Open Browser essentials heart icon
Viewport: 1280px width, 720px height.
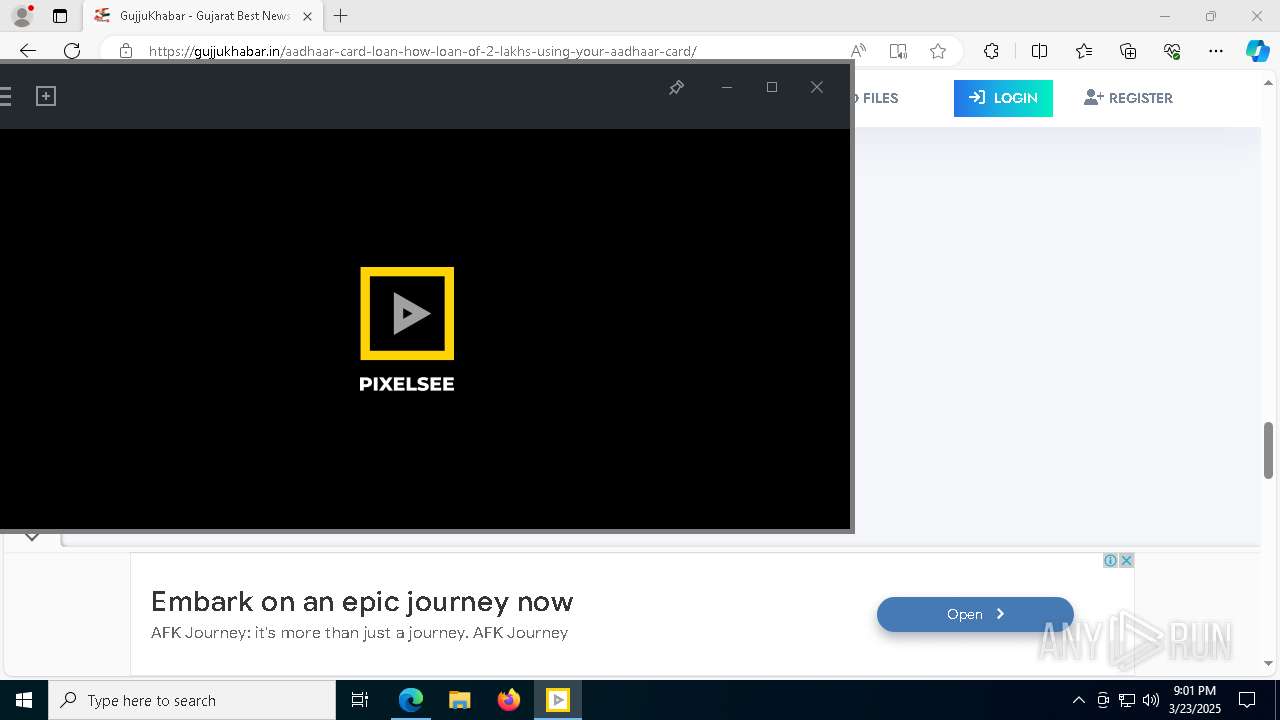(1172, 51)
